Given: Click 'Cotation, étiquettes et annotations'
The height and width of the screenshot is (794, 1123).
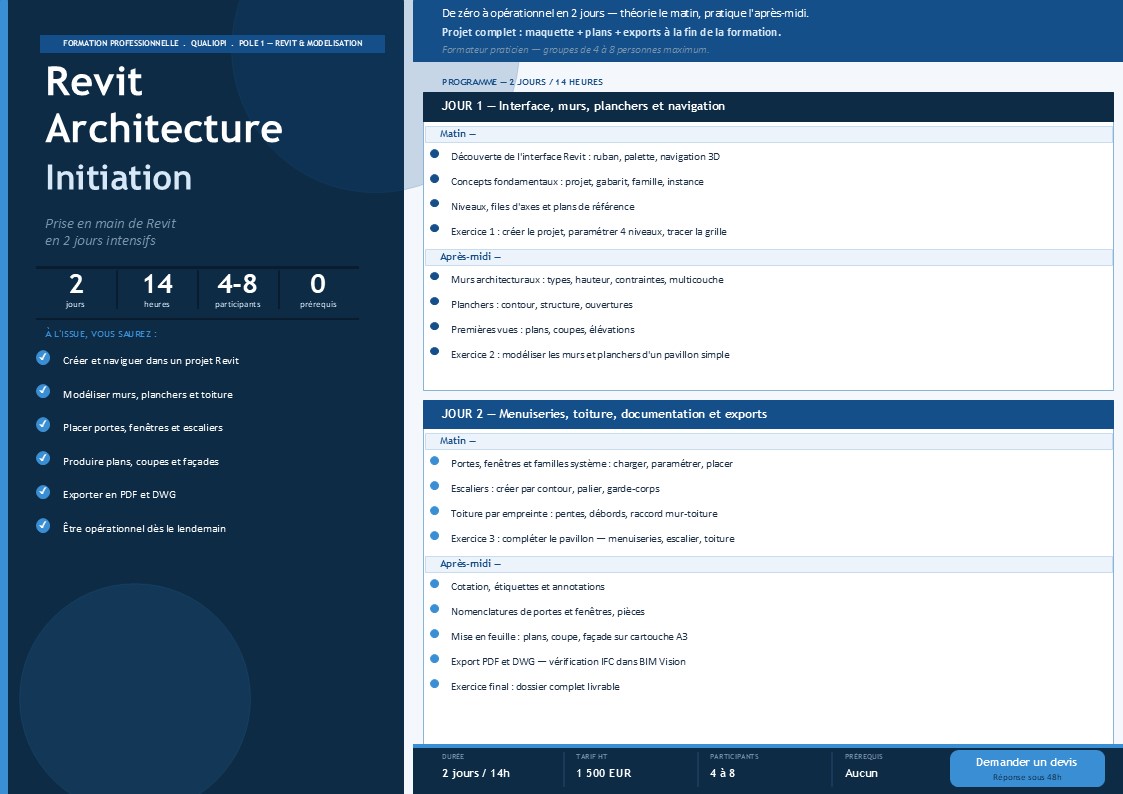Looking at the screenshot, I should coord(528,587).
